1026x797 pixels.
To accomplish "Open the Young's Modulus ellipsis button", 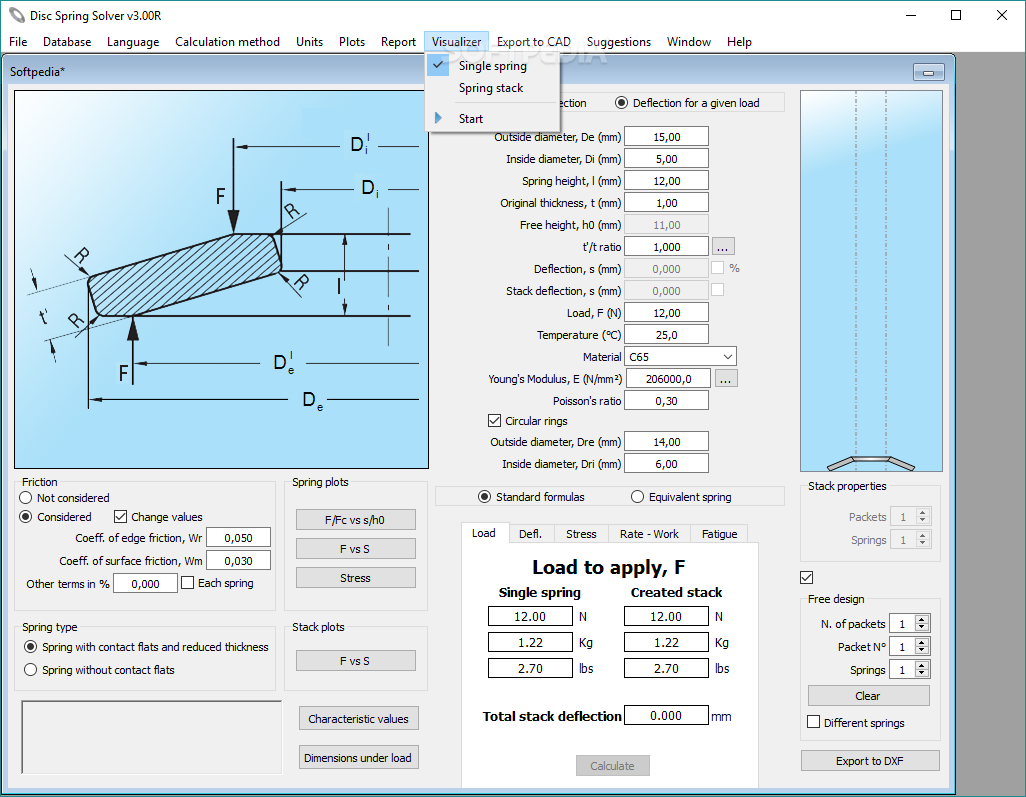I will click(x=726, y=379).
